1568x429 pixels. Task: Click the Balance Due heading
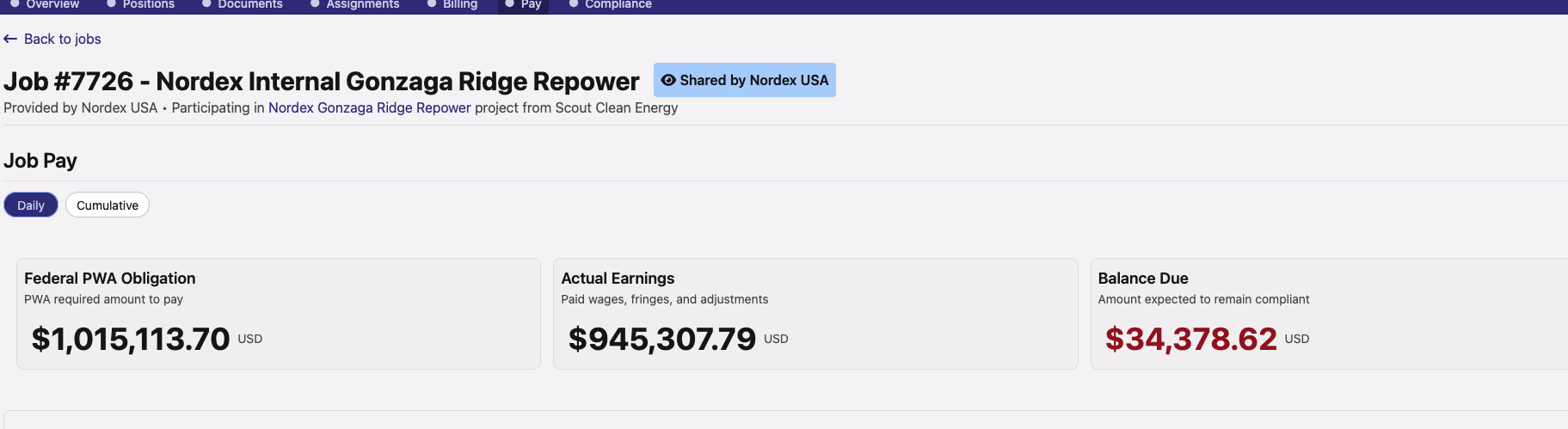(1143, 278)
